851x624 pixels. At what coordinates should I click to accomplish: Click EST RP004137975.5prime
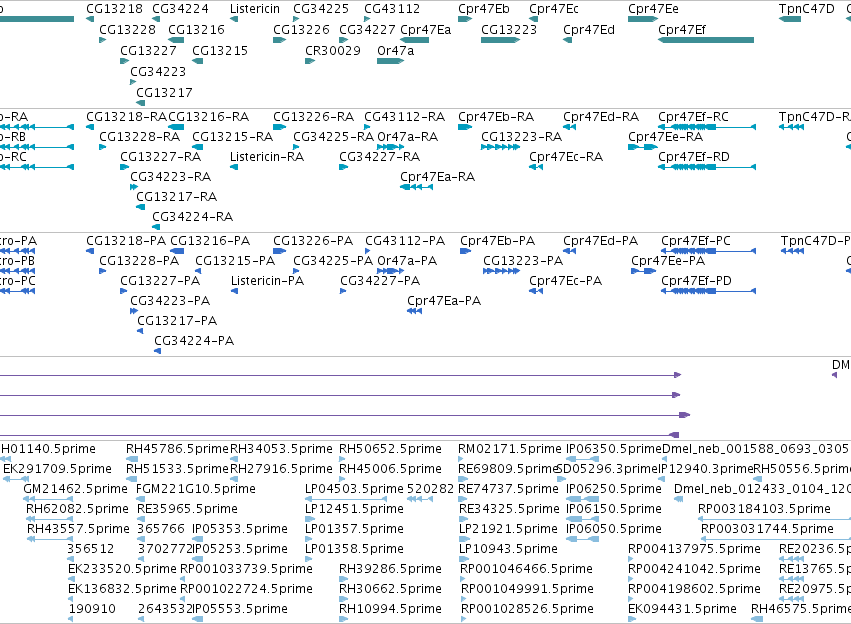click(x=694, y=549)
